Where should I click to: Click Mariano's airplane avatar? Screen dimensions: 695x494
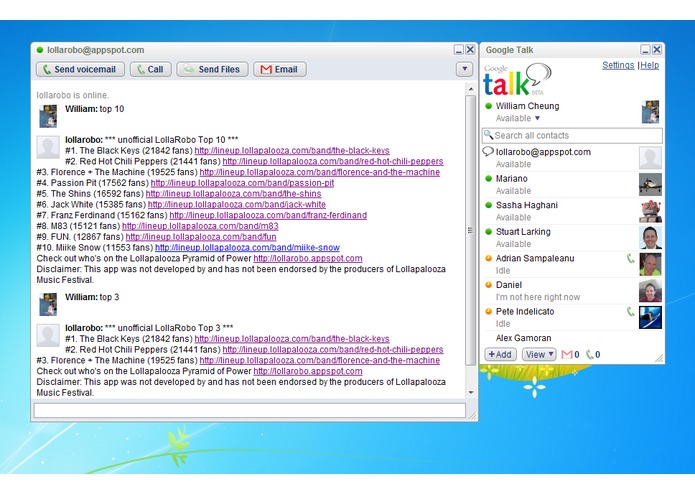click(650, 184)
